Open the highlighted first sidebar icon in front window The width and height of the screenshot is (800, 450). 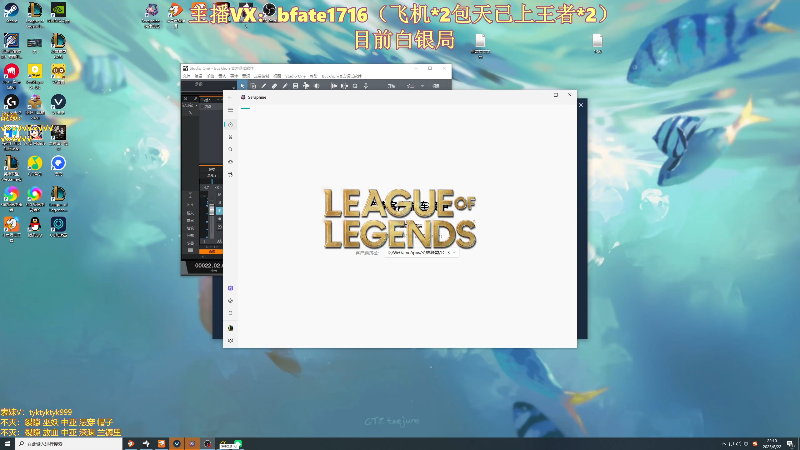tap(231, 124)
